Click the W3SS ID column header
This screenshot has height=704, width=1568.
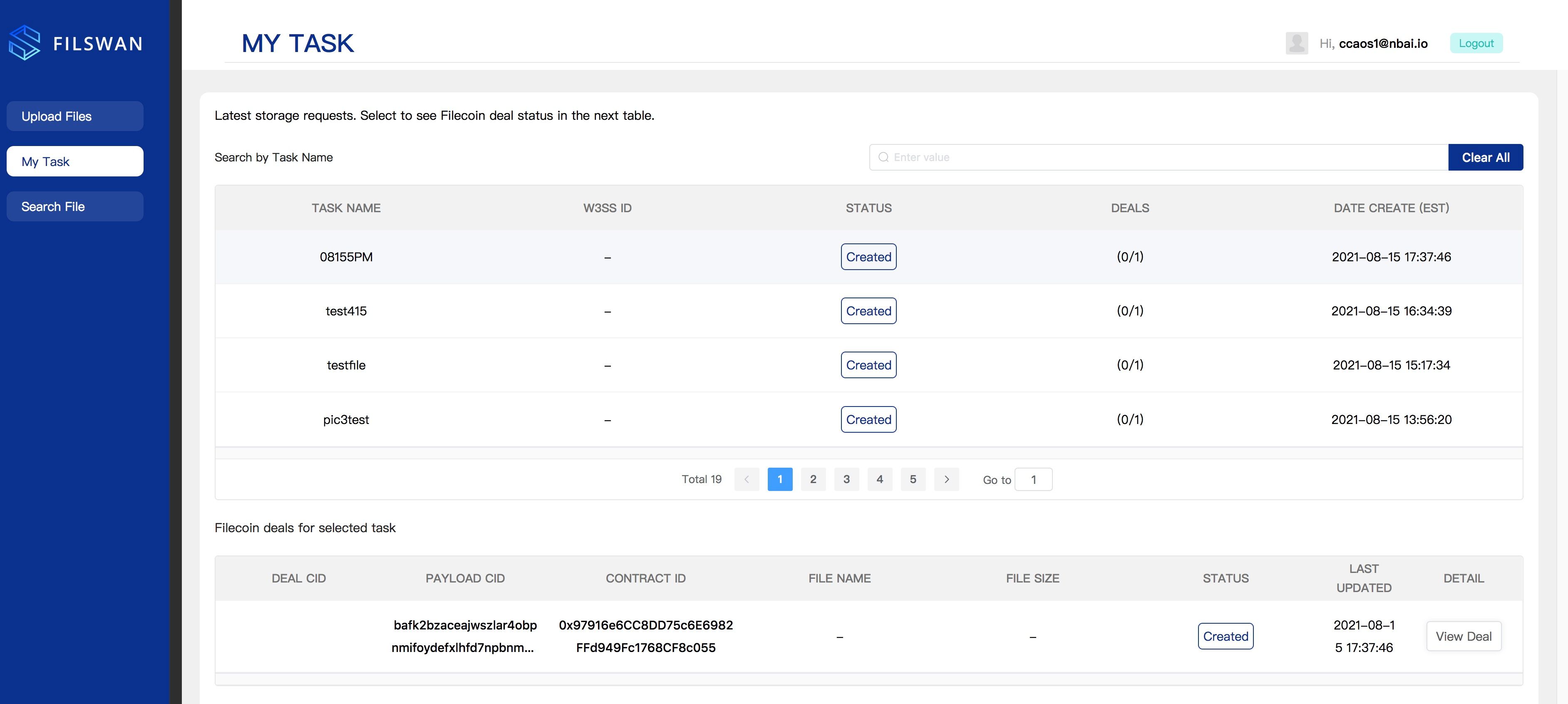(x=608, y=208)
